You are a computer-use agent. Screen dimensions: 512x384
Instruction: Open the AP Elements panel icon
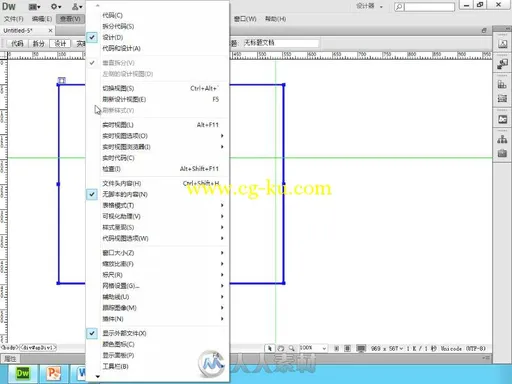(x=502, y=98)
